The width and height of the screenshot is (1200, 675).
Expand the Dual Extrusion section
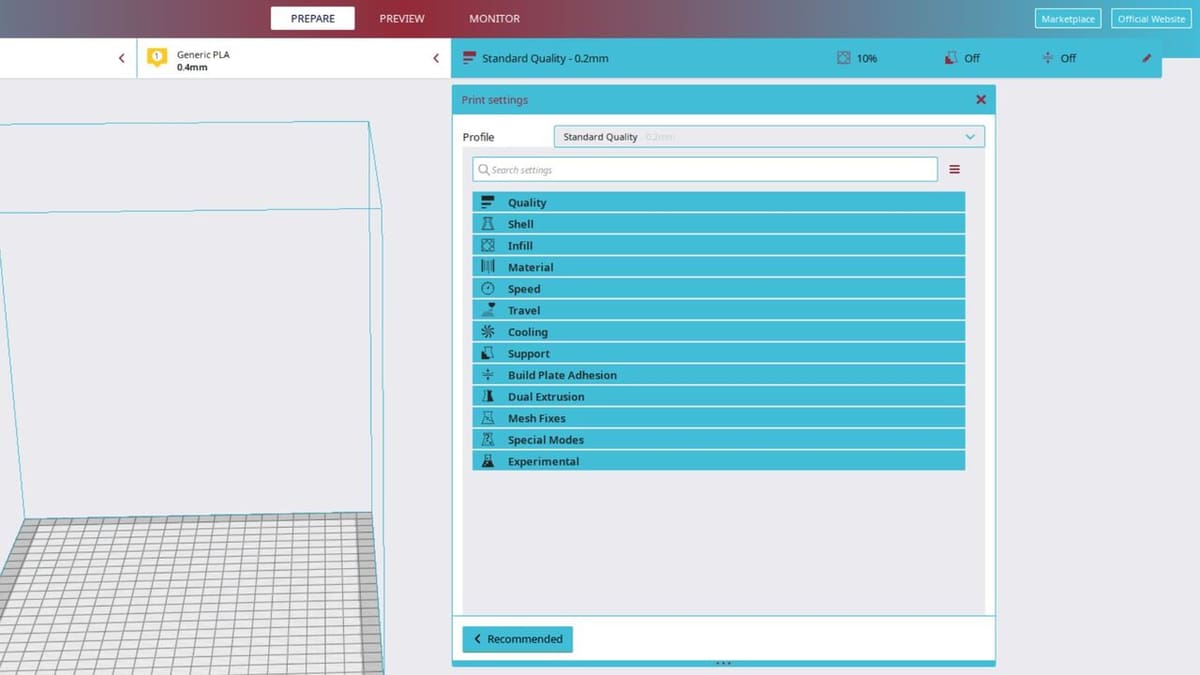(719, 396)
